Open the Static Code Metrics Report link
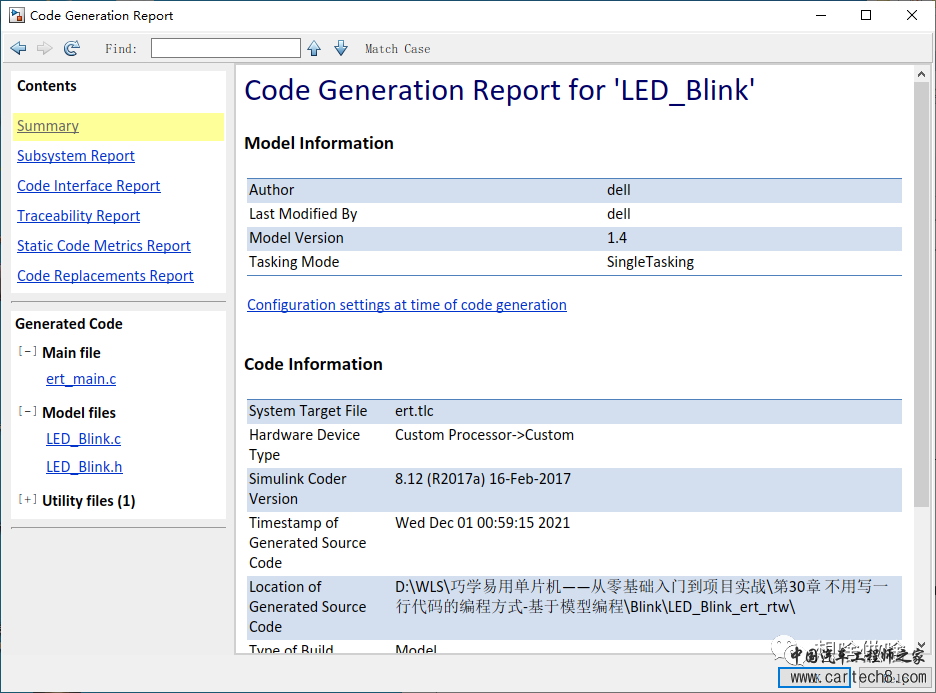Image resolution: width=936 pixels, height=693 pixels. 104,246
